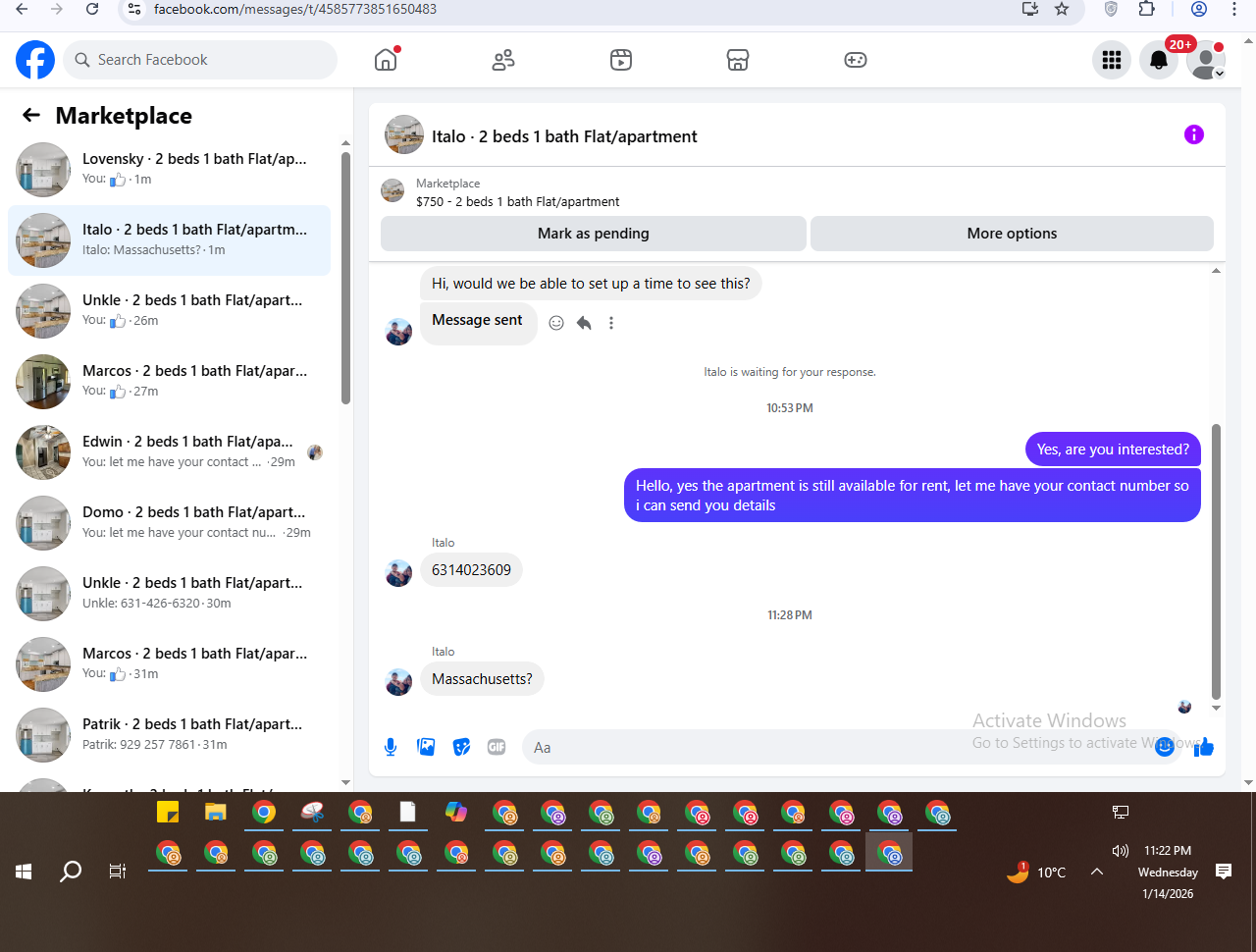The image size is (1256, 952).
Task: Open the Facebook logo home link
Action: click(35, 60)
